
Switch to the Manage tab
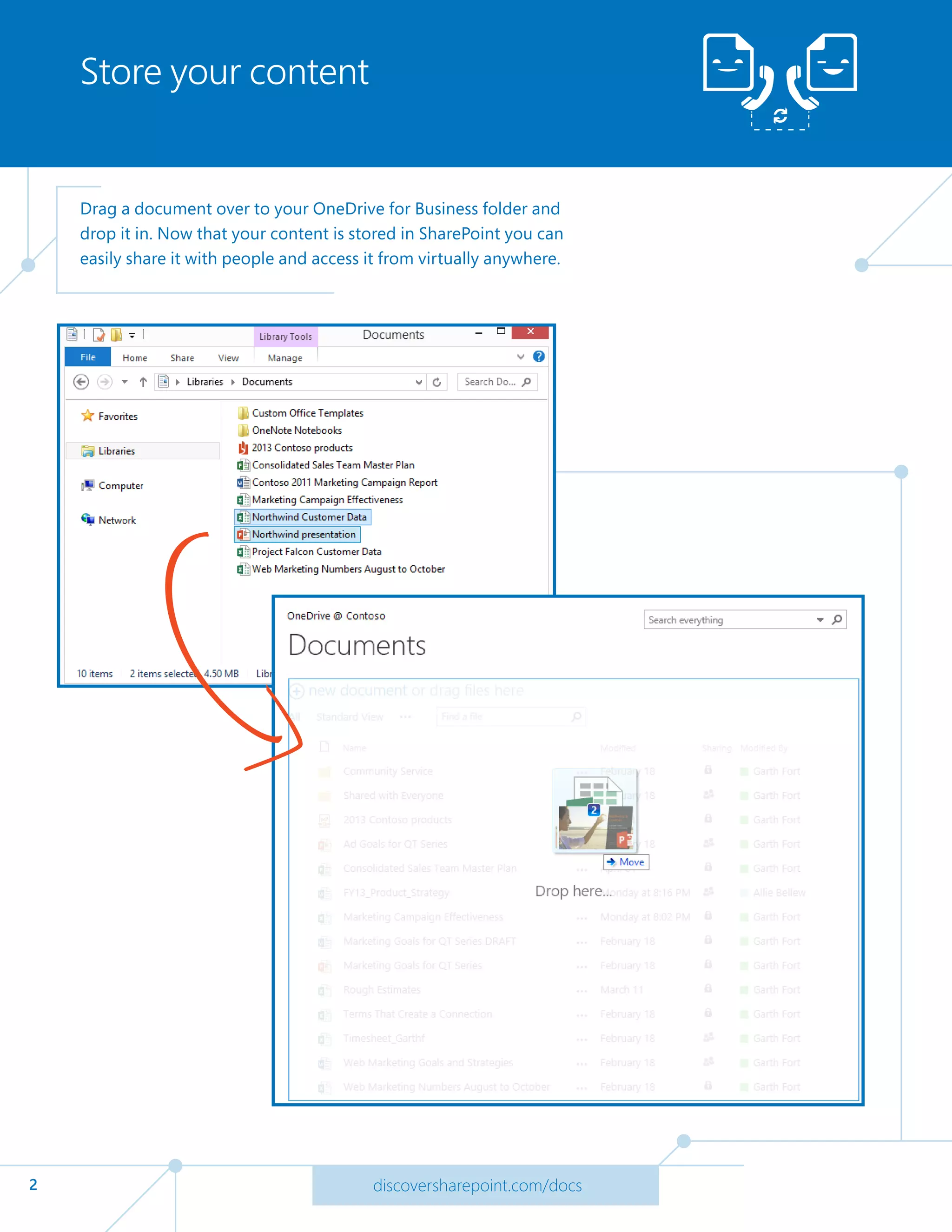[x=285, y=358]
